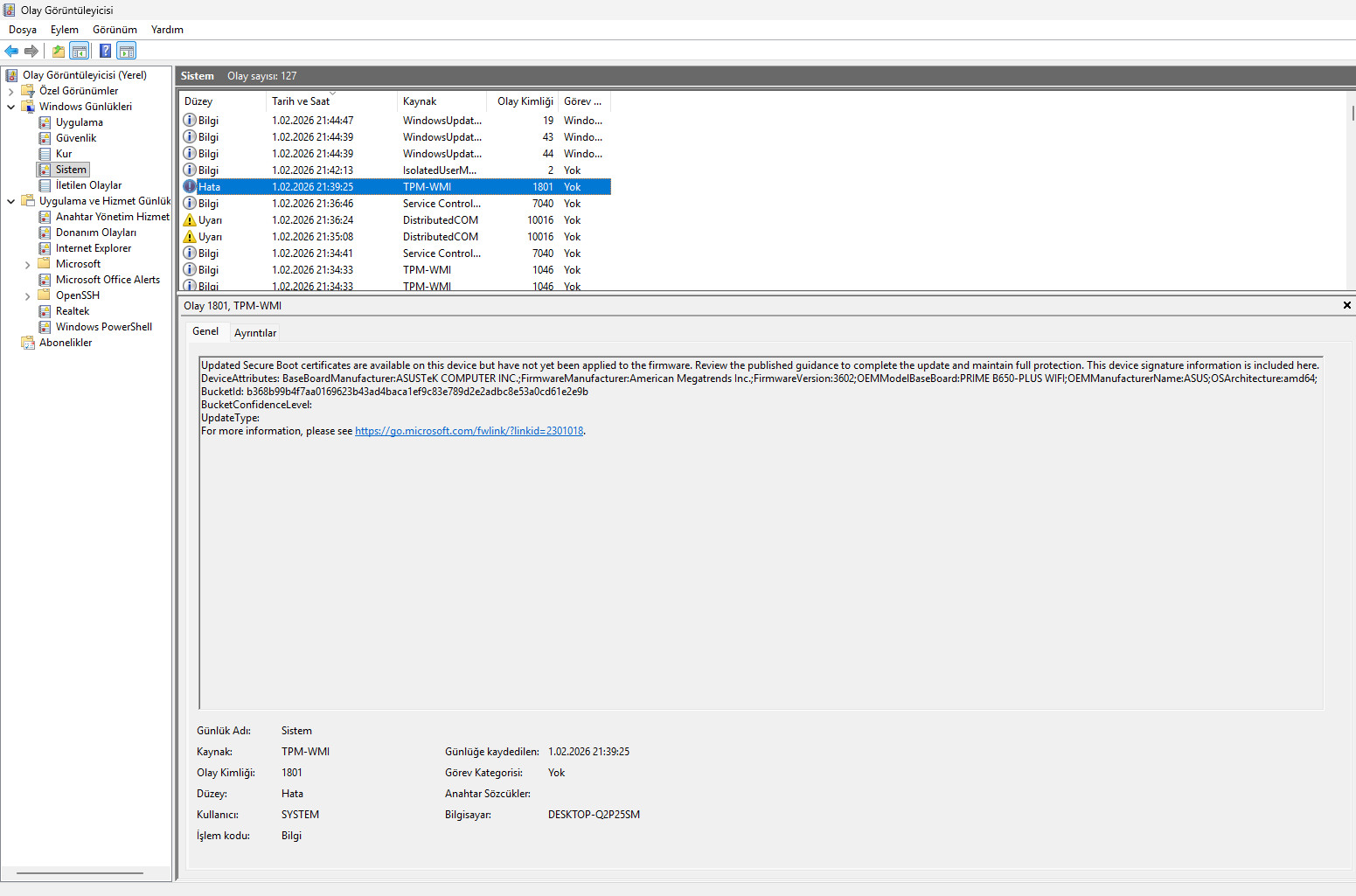This screenshot has height=896, width=1356.
Task: Select the Service Control row at 21:34:41
Action: click(395, 254)
